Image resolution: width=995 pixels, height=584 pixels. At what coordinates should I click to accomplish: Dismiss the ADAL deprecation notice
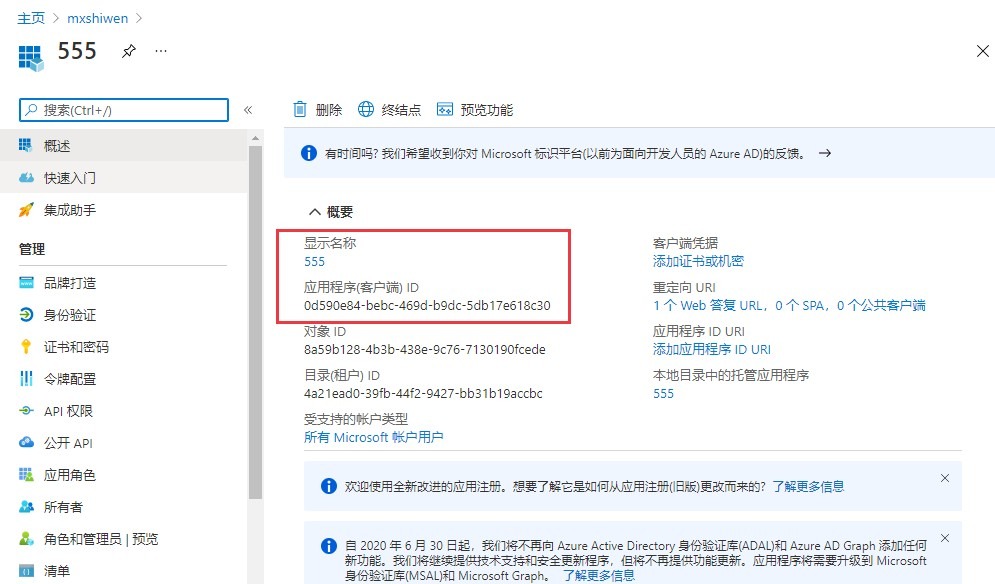point(945,538)
